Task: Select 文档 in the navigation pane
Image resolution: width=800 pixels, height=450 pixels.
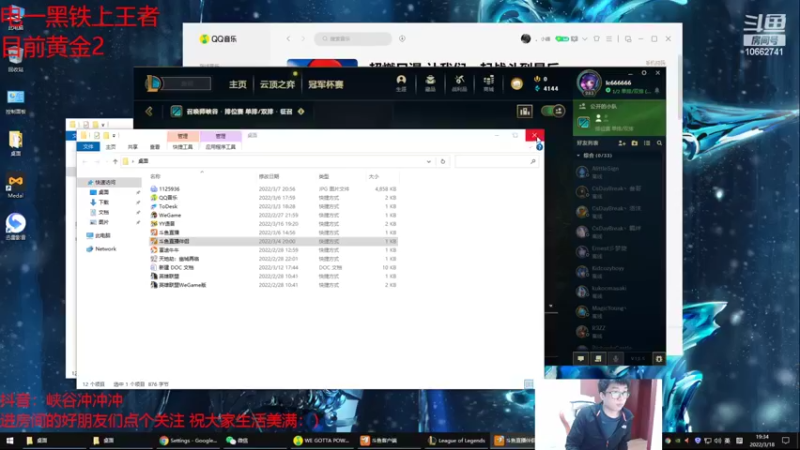Action: pos(104,212)
